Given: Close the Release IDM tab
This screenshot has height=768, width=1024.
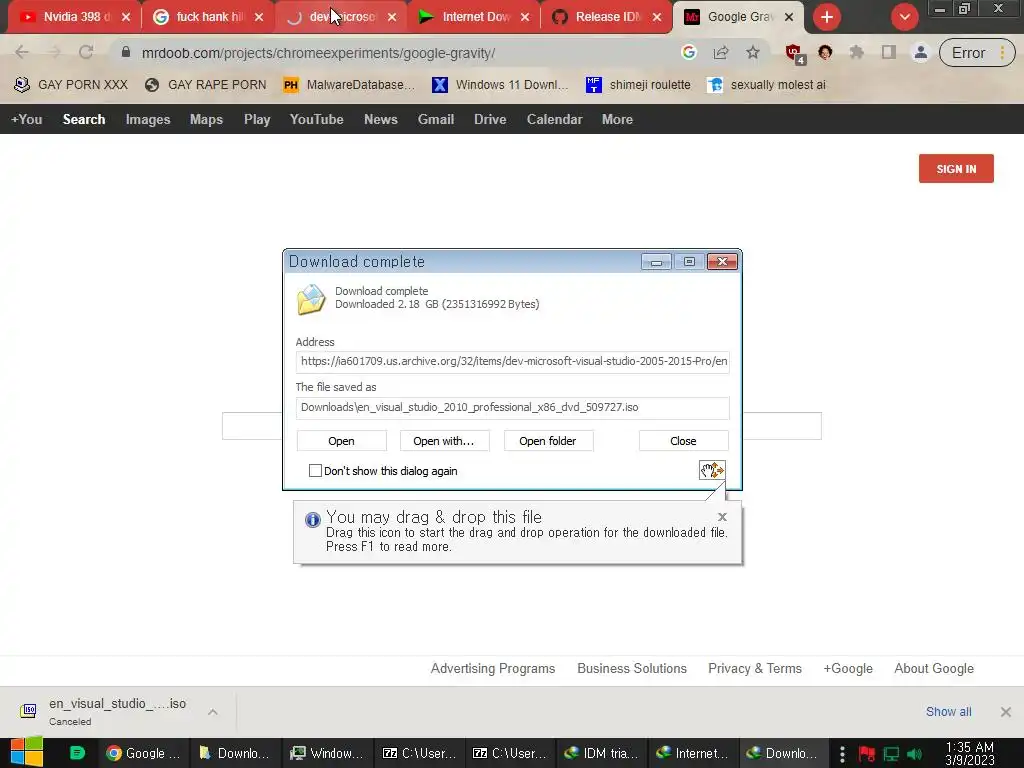Looking at the screenshot, I should [657, 17].
